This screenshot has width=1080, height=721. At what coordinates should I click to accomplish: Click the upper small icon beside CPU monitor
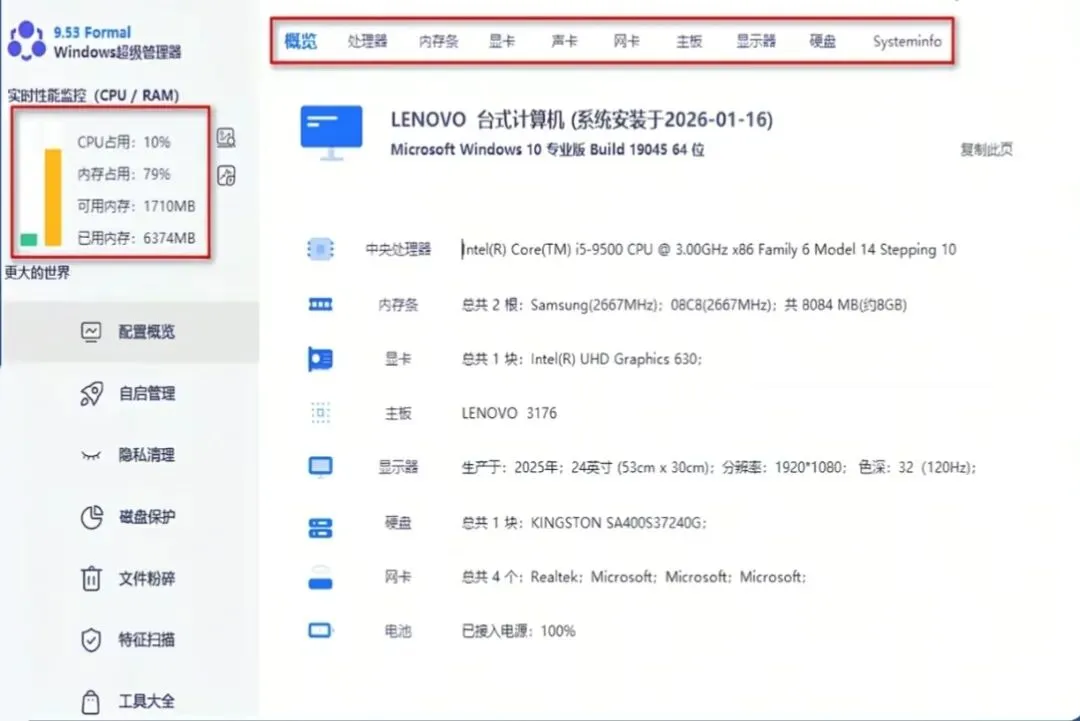click(x=226, y=138)
